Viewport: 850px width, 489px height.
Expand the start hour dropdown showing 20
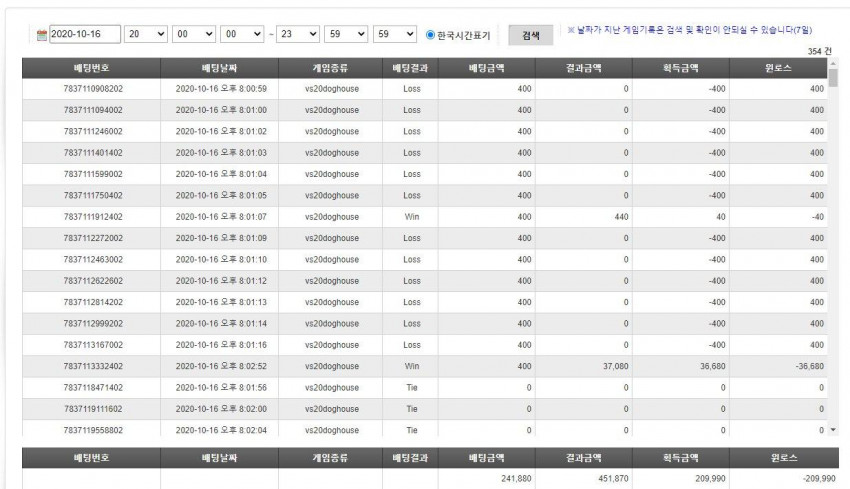[146, 34]
